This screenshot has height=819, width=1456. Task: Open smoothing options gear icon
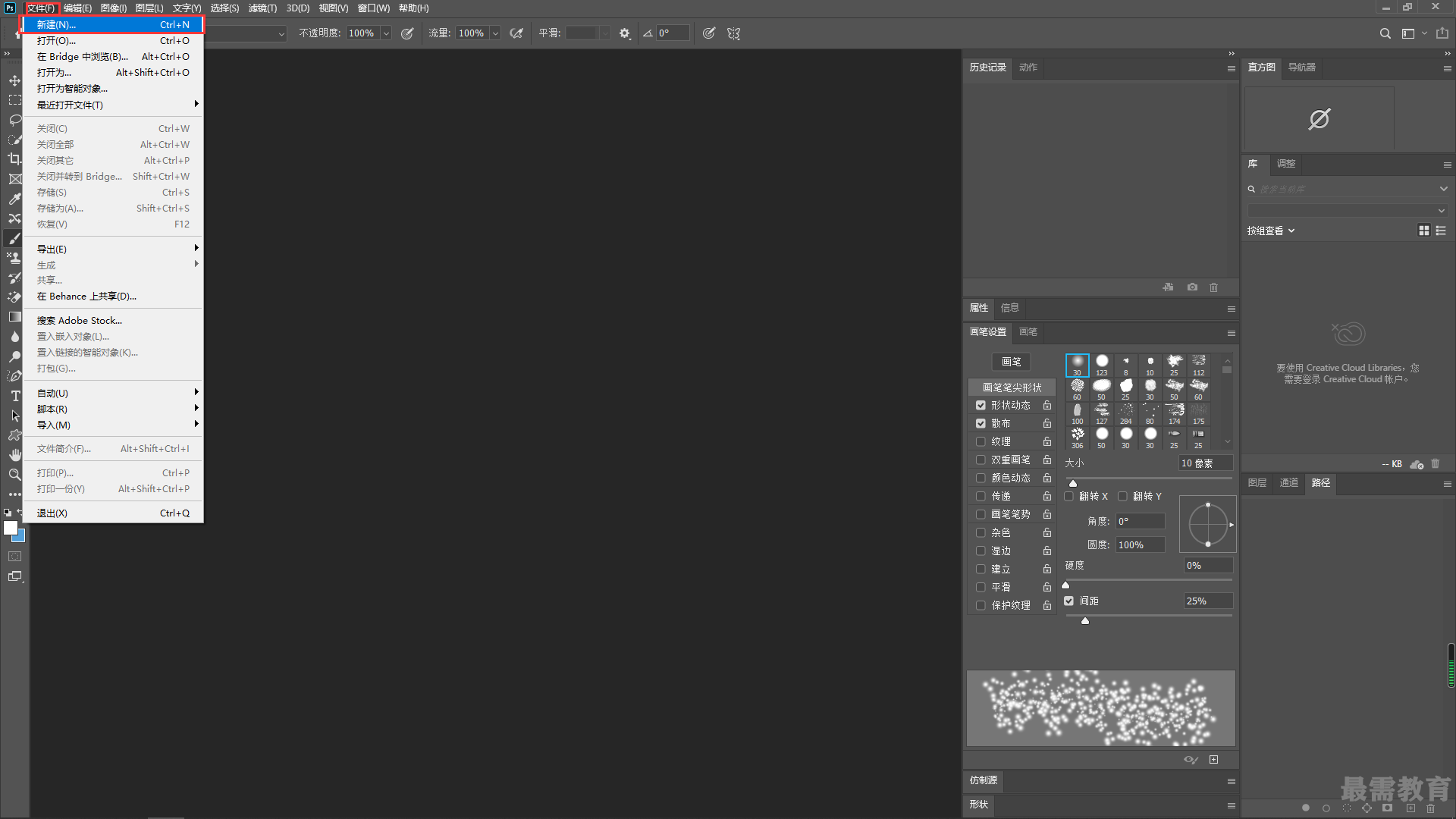tap(625, 33)
